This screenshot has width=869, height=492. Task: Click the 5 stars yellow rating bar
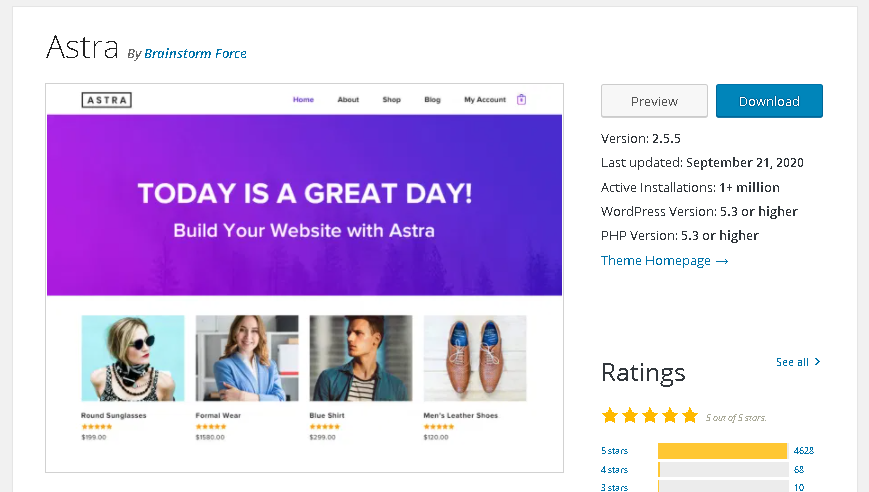point(722,450)
